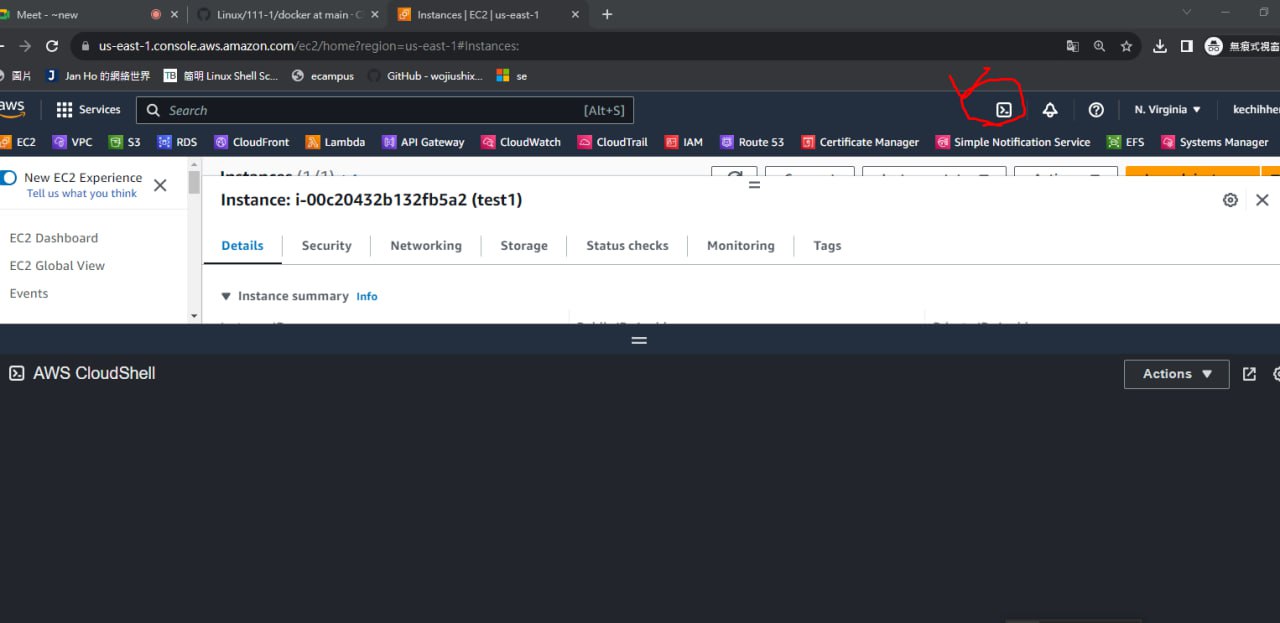Bookmark this page with the star icon

tap(1126, 46)
